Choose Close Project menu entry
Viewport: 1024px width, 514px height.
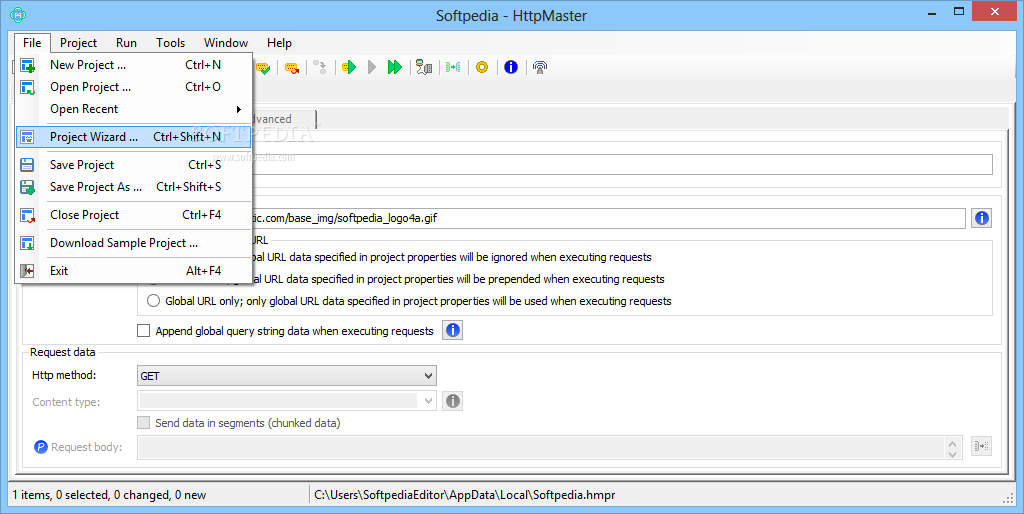pyautogui.click(x=134, y=216)
